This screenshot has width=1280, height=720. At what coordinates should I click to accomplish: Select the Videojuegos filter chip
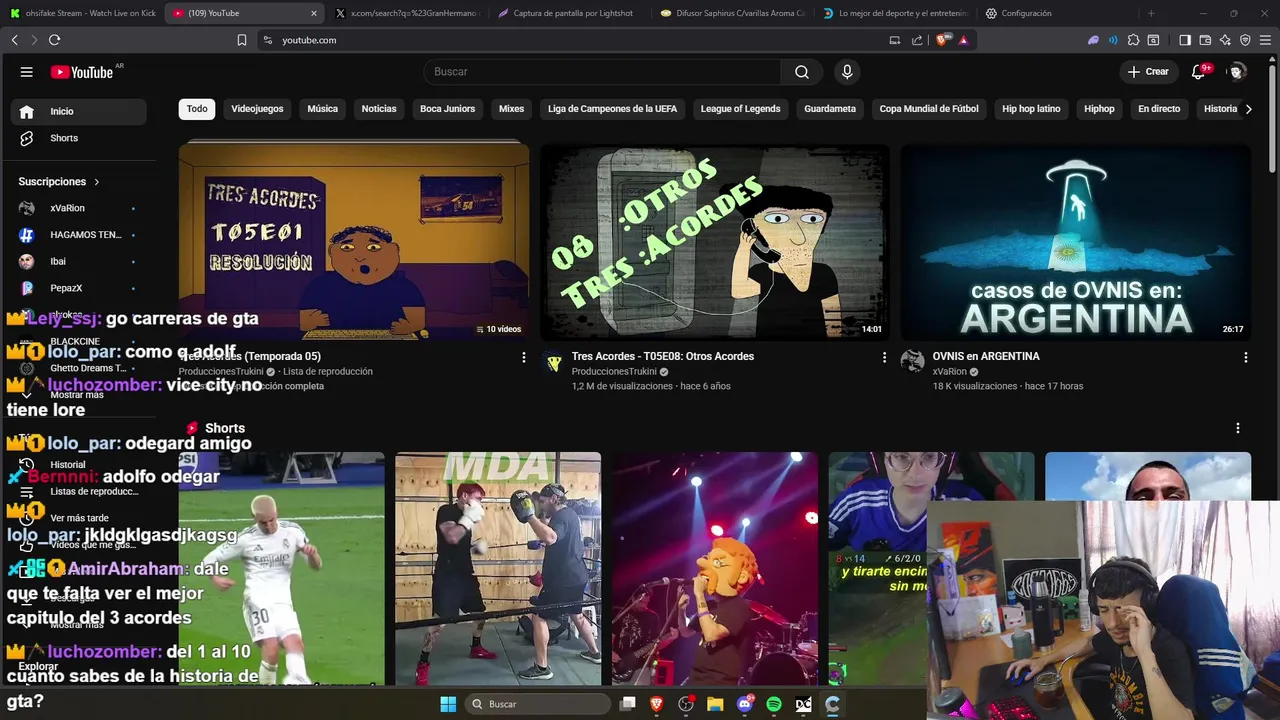[257, 109]
